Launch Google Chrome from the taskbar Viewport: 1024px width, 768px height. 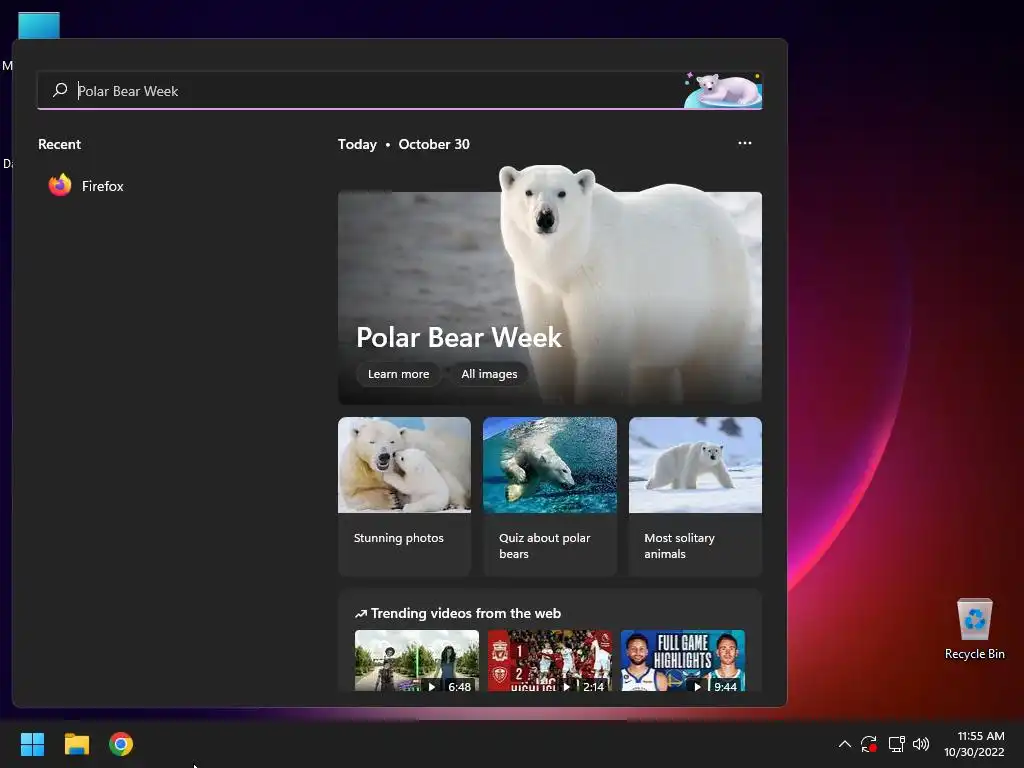[121, 744]
